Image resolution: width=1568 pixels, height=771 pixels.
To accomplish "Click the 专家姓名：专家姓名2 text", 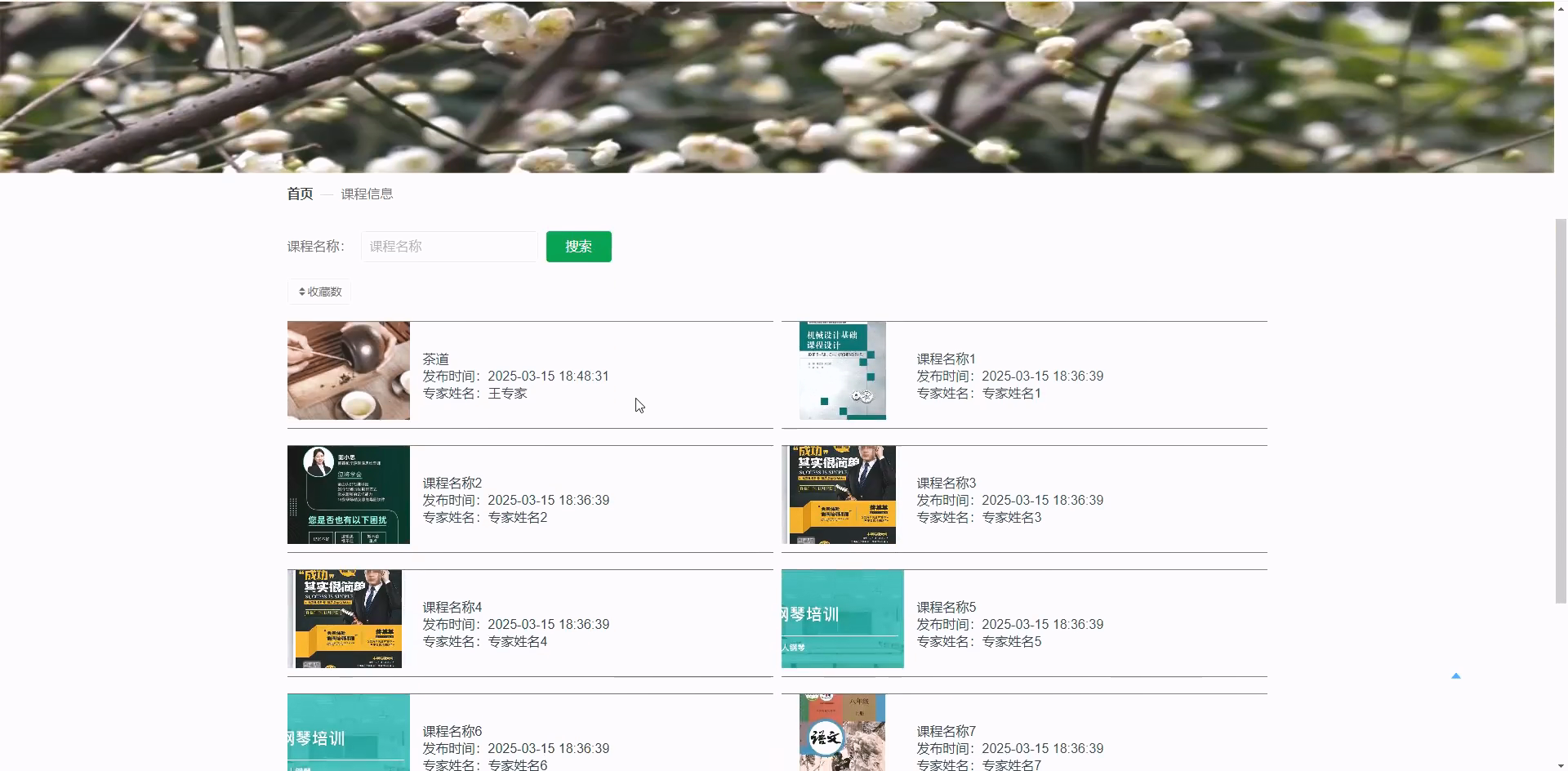I will 484,517.
